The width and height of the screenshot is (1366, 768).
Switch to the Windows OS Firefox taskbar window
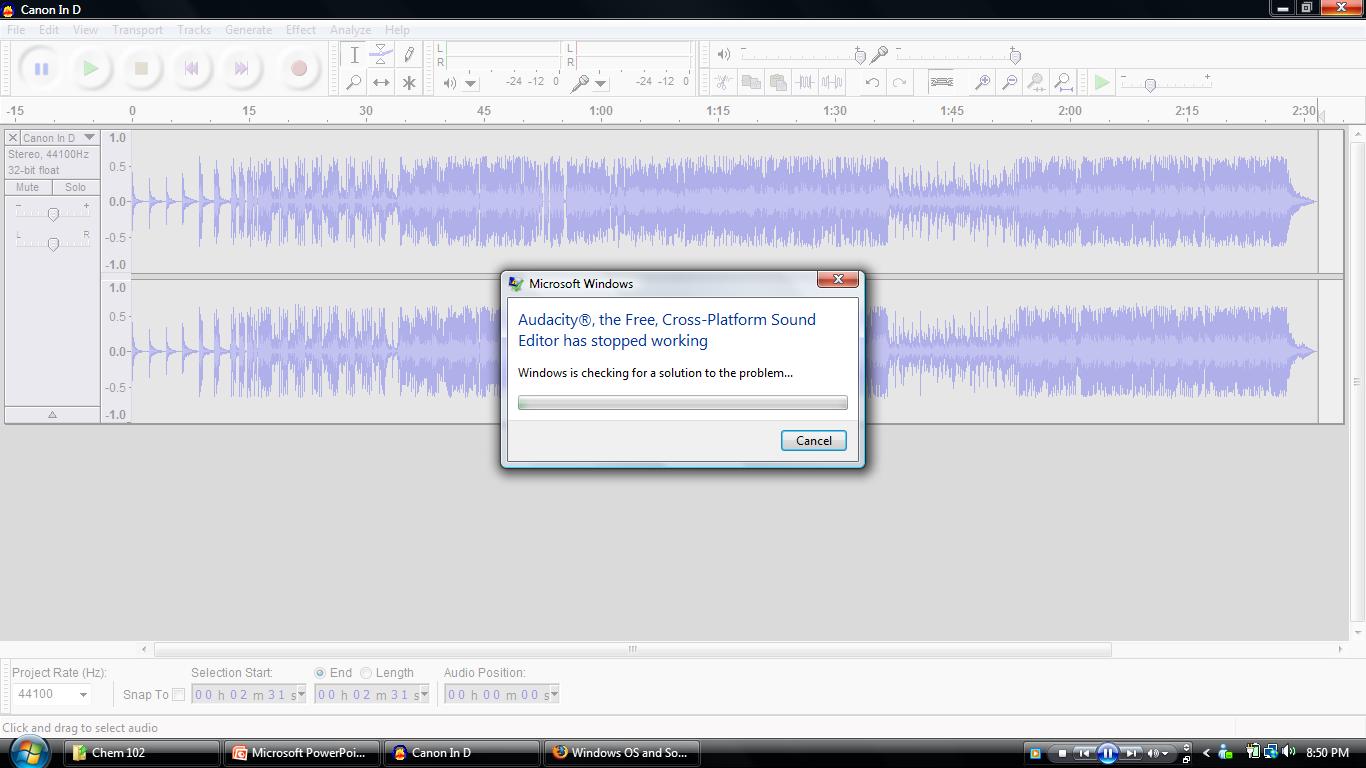click(x=621, y=753)
